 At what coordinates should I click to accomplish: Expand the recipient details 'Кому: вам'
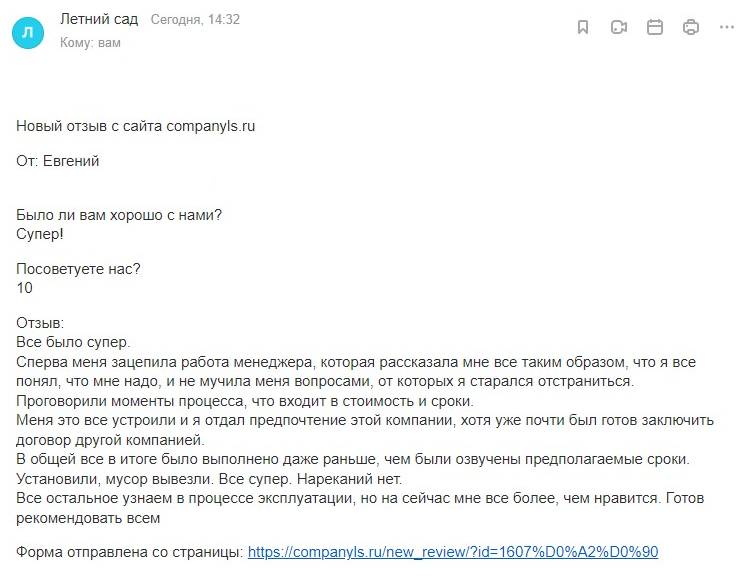(90, 42)
